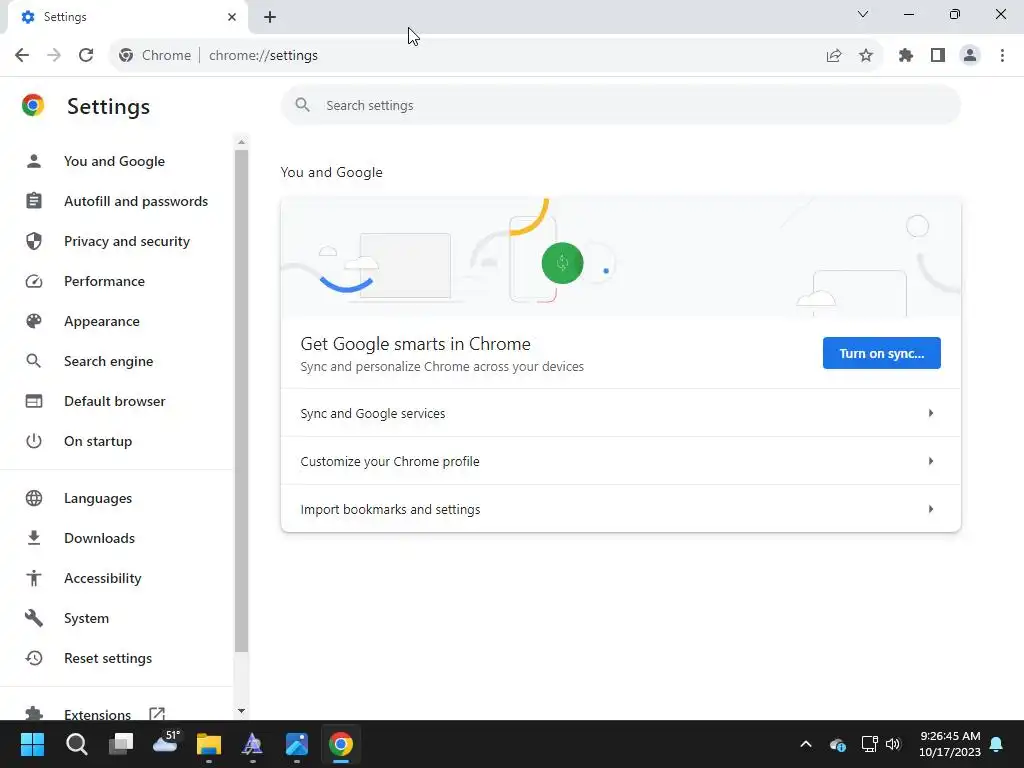This screenshot has width=1024, height=768.
Task: Open File Explorer from taskbar
Action: coord(209,744)
